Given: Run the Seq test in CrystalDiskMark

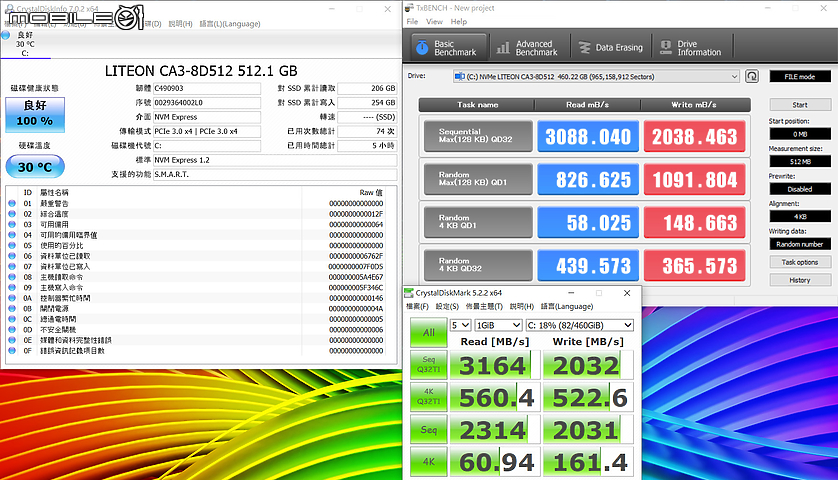Looking at the screenshot, I should (429, 429).
